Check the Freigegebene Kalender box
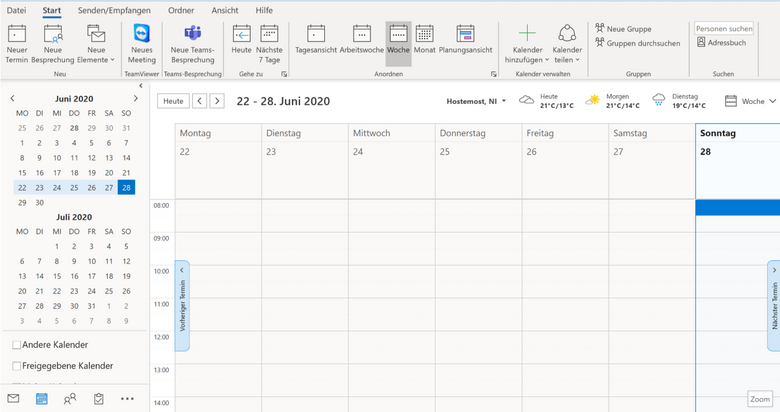780x412 pixels. (16, 366)
